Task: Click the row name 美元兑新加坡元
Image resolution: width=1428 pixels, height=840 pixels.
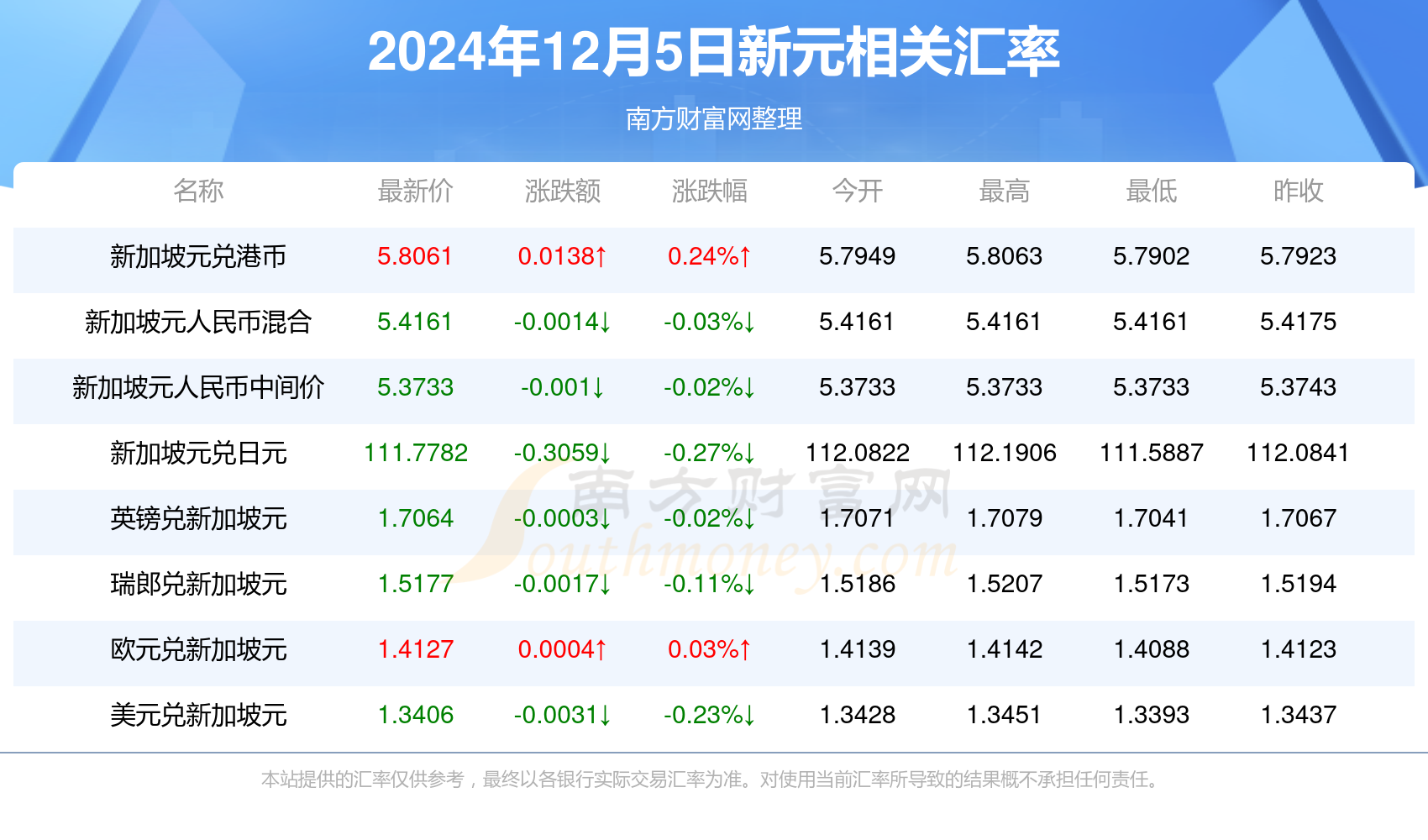Action: pos(198,715)
